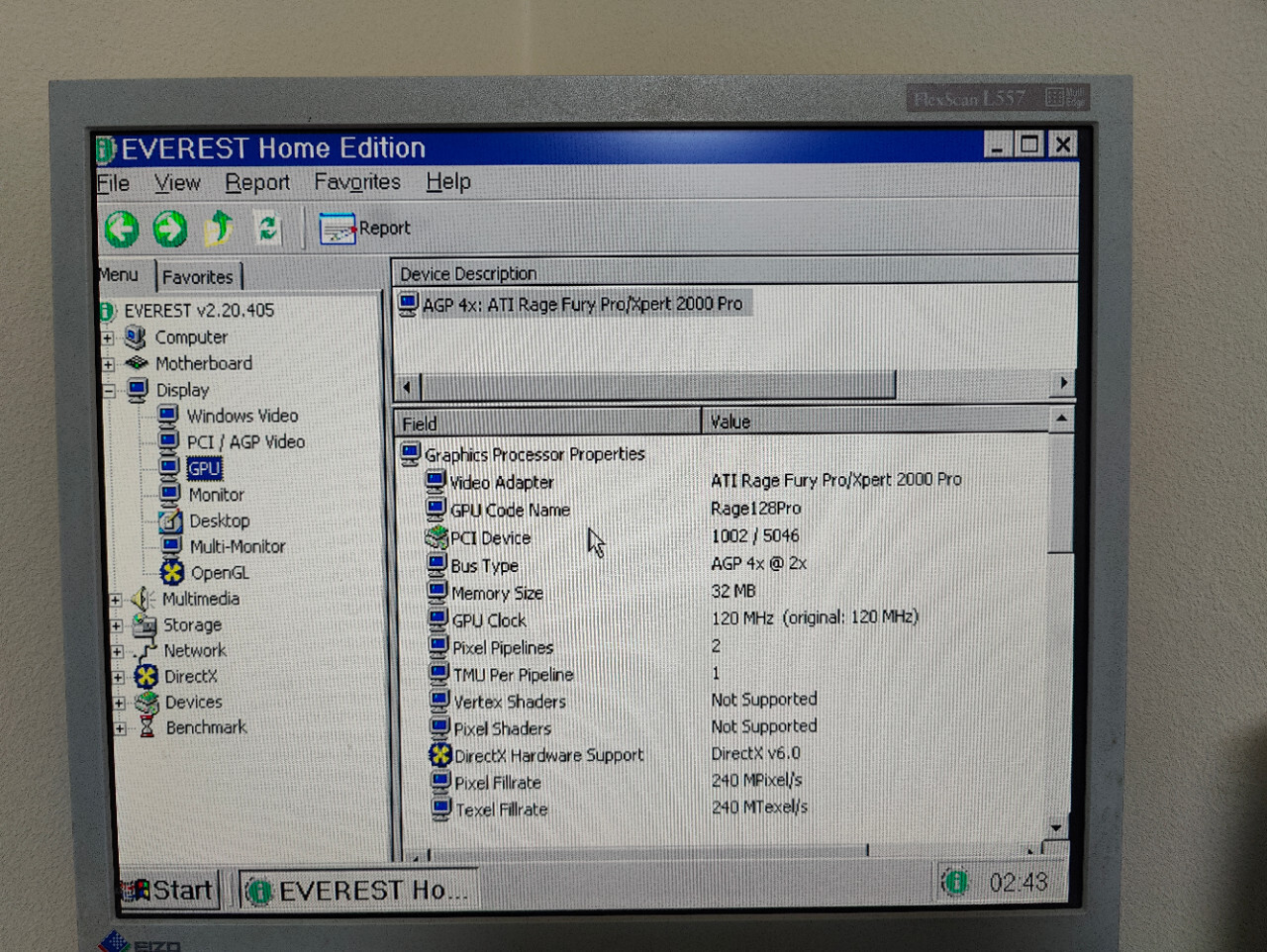Select the Windows Video tree item label

(x=243, y=416)
